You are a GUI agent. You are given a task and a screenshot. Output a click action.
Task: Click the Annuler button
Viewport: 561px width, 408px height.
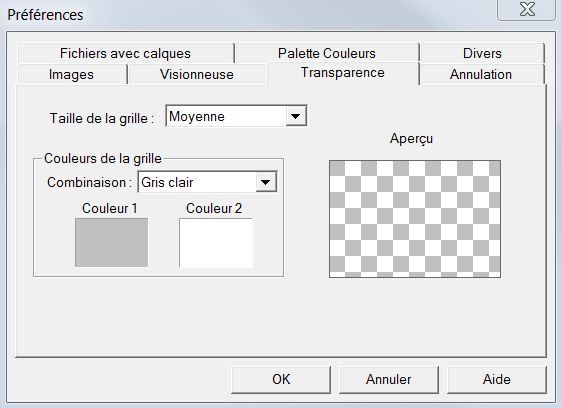pos(389,380)
